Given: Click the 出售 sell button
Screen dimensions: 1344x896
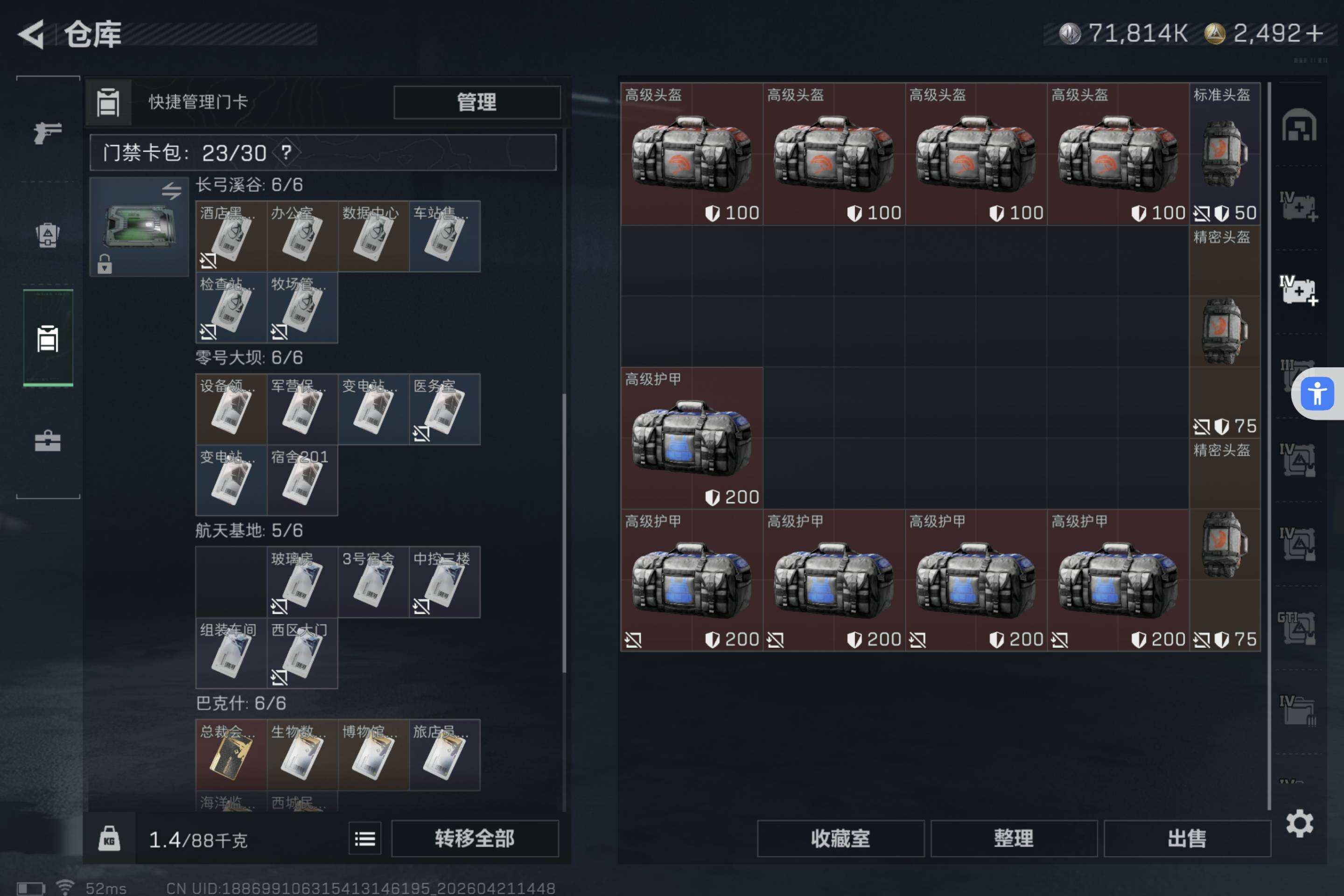Looking at the screenshot, I should coord(1187,838).
